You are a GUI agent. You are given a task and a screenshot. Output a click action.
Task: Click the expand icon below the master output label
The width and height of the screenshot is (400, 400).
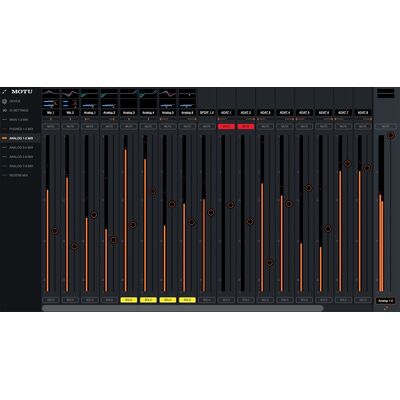point(386,308)
